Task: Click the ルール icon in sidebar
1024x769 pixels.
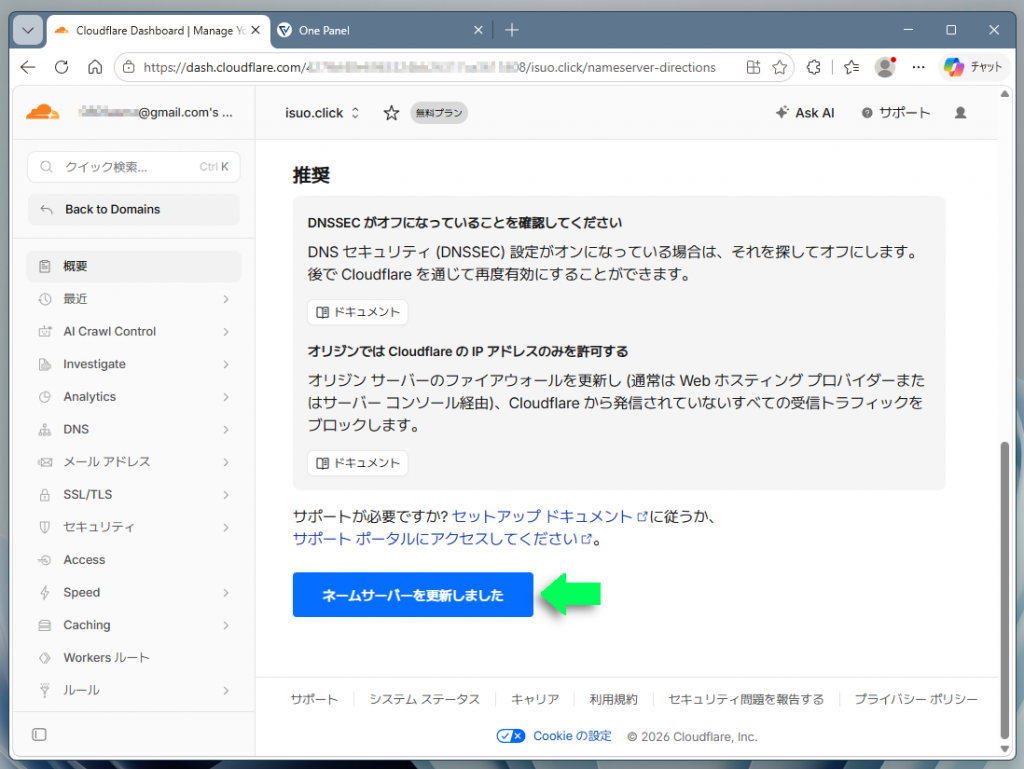Action: coord(44,691)
